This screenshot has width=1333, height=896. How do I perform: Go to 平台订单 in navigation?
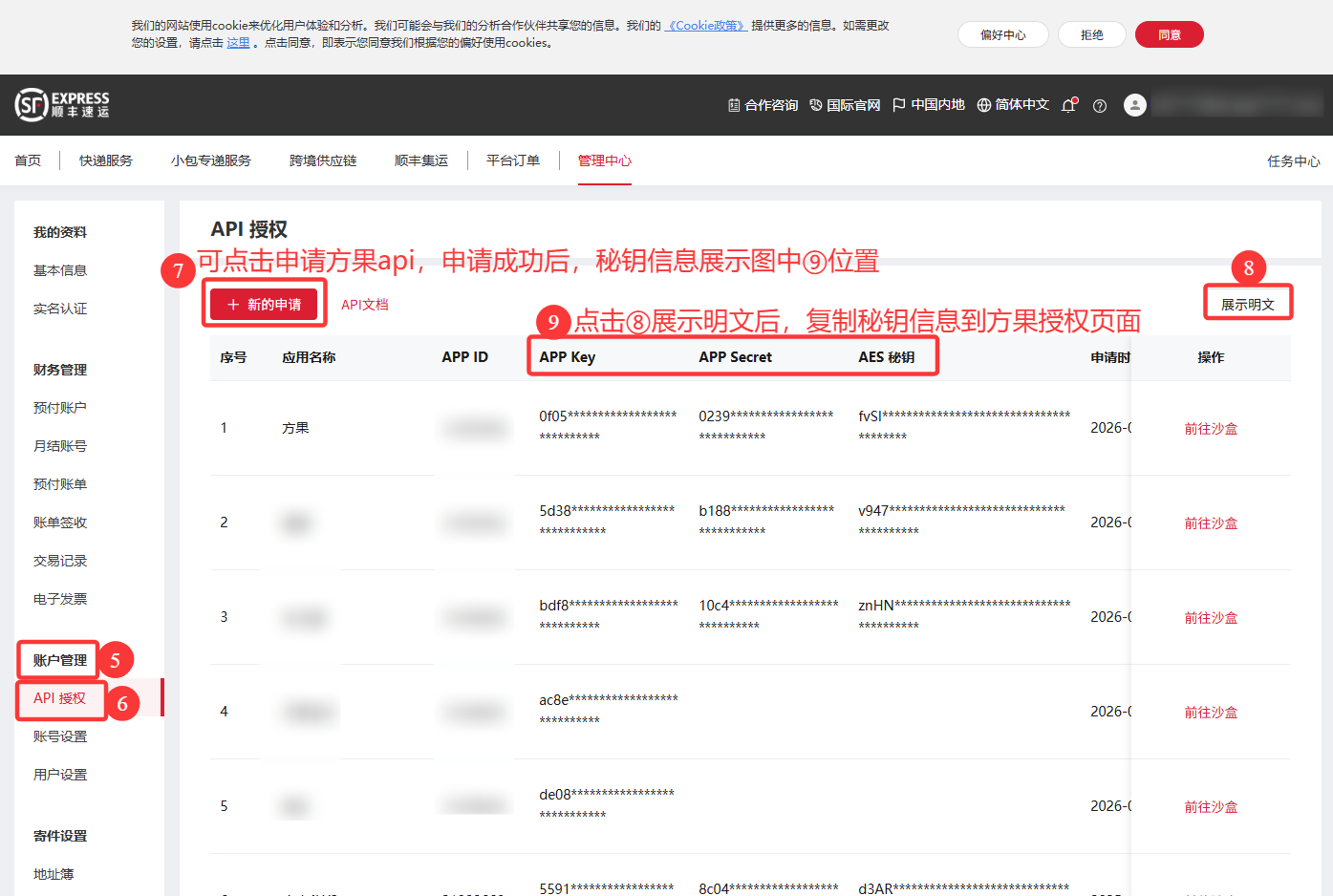513,160
